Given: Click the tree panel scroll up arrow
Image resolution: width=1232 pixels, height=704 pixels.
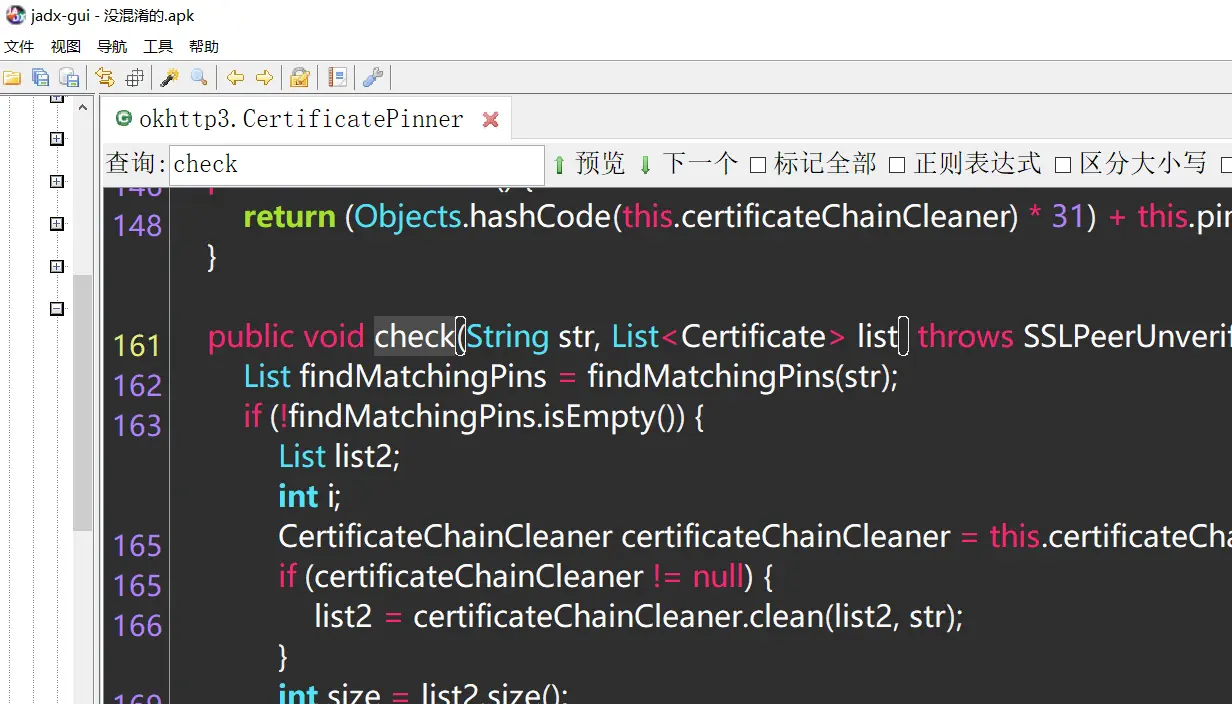Looking at the screenshot, I should (83, 106).
